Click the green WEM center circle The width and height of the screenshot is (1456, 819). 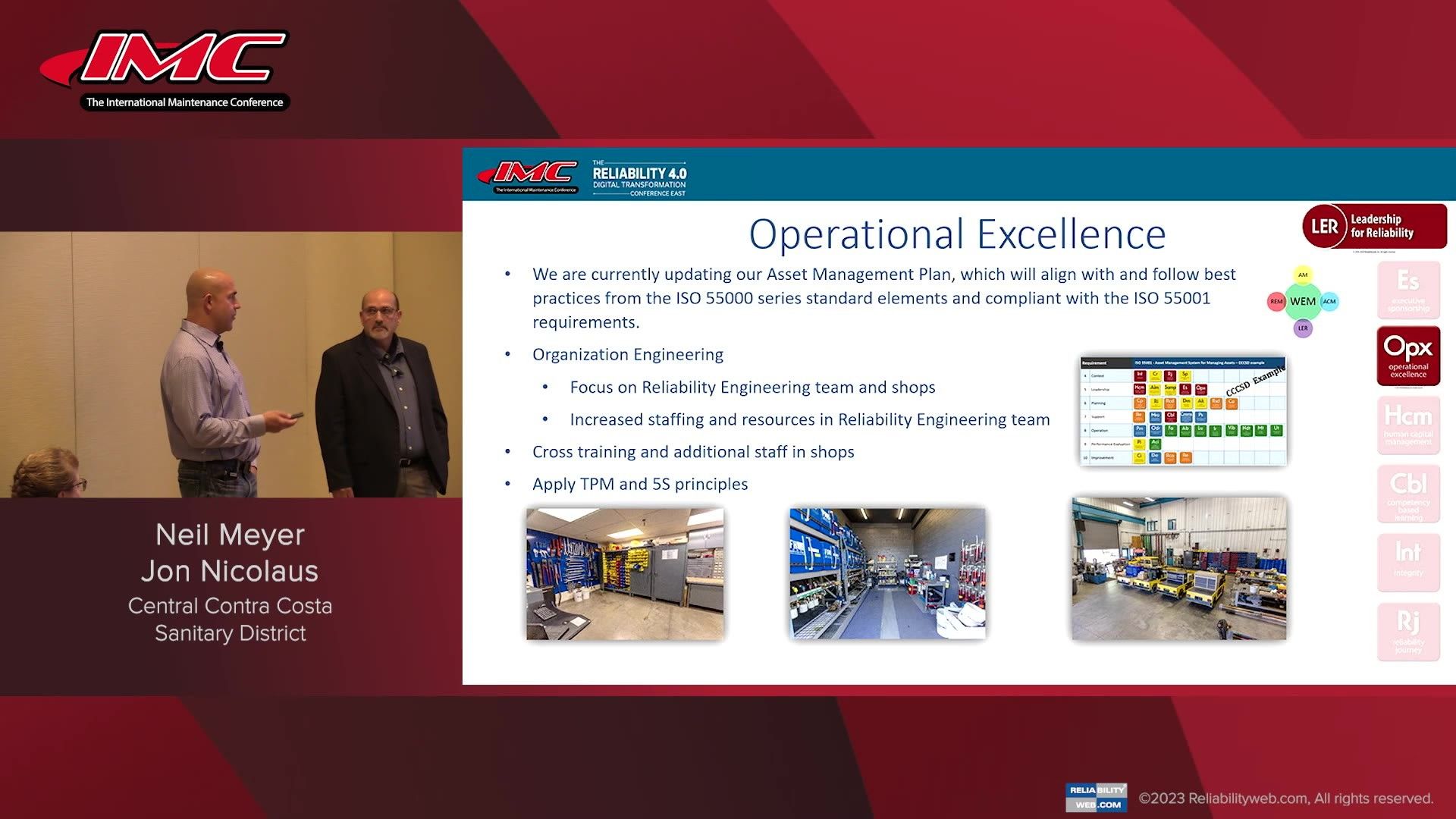click(1303, 301)
